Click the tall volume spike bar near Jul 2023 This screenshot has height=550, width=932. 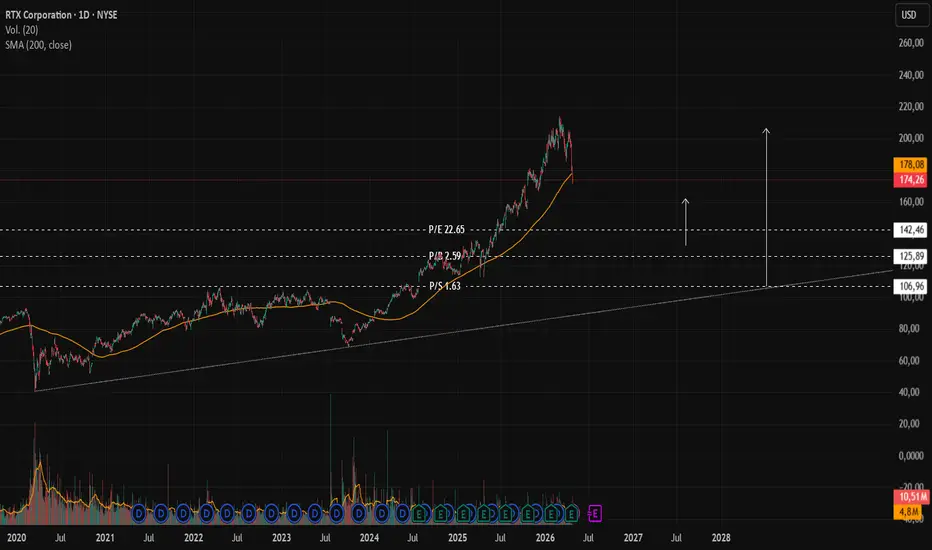coord(330,458)
